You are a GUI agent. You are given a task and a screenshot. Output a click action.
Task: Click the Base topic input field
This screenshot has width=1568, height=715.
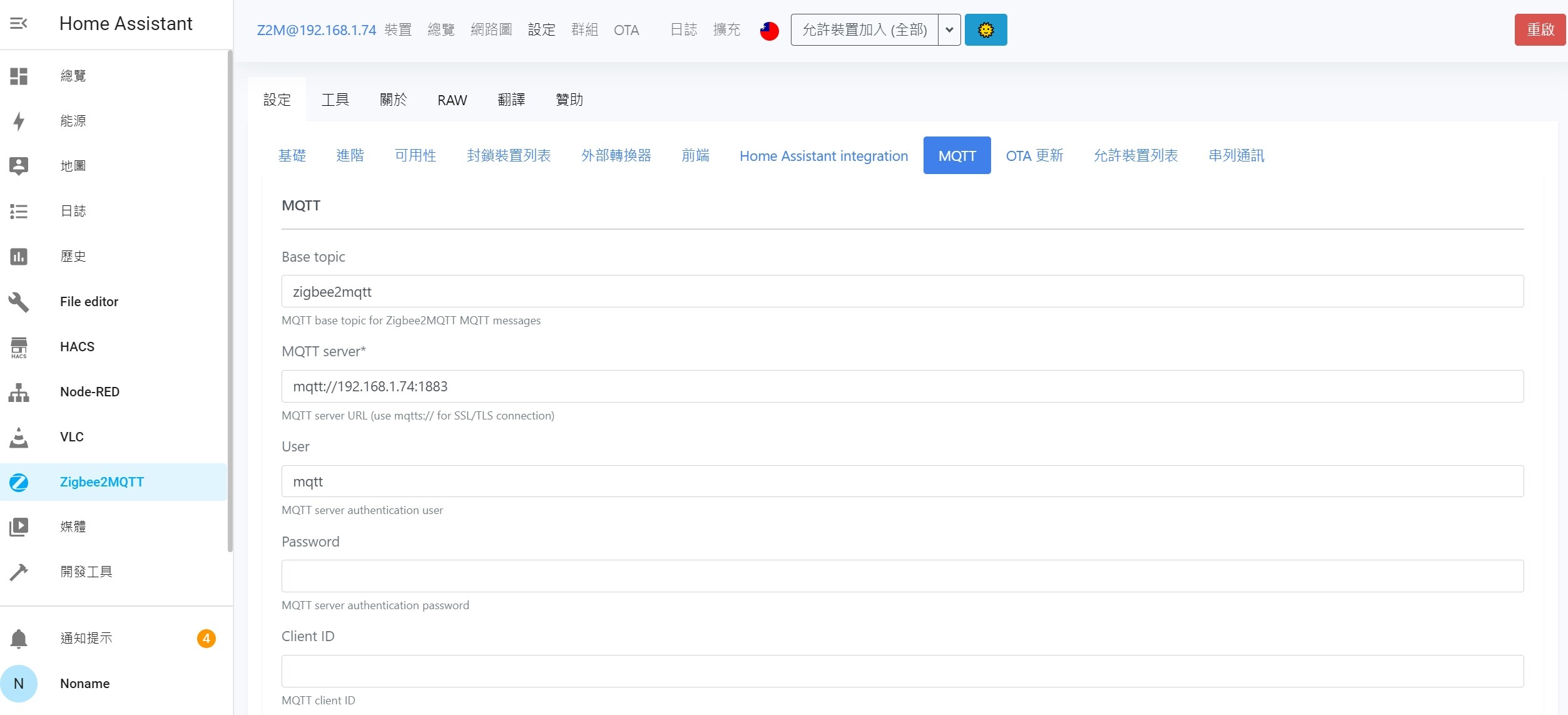pyautogui.click(x=902, y=291)
